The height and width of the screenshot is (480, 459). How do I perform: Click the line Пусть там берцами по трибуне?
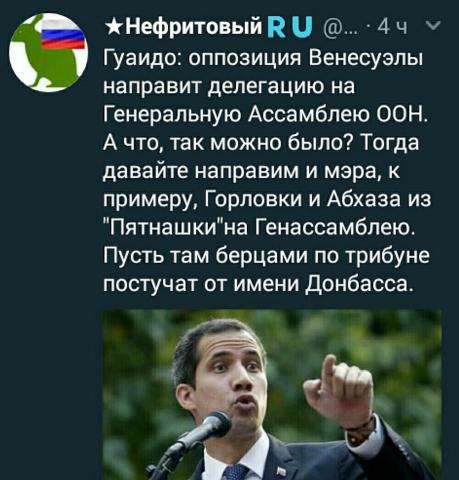click(x=267, y=256)
